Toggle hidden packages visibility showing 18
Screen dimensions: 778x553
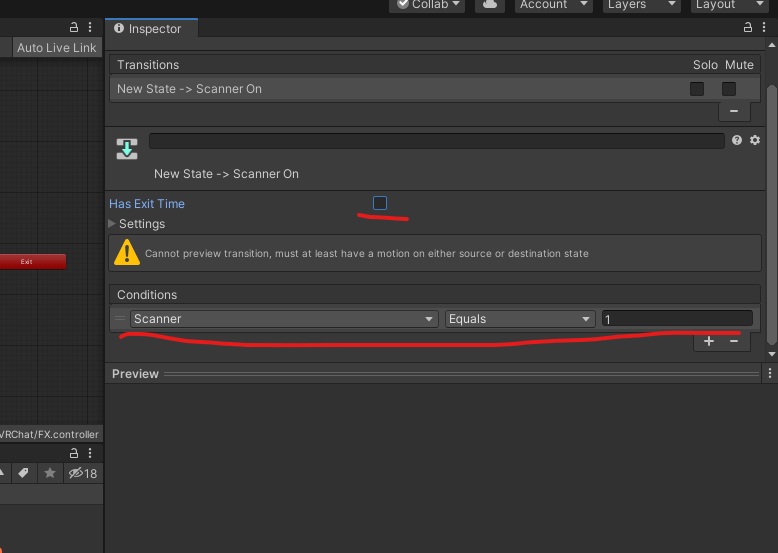tap(82, 473)
